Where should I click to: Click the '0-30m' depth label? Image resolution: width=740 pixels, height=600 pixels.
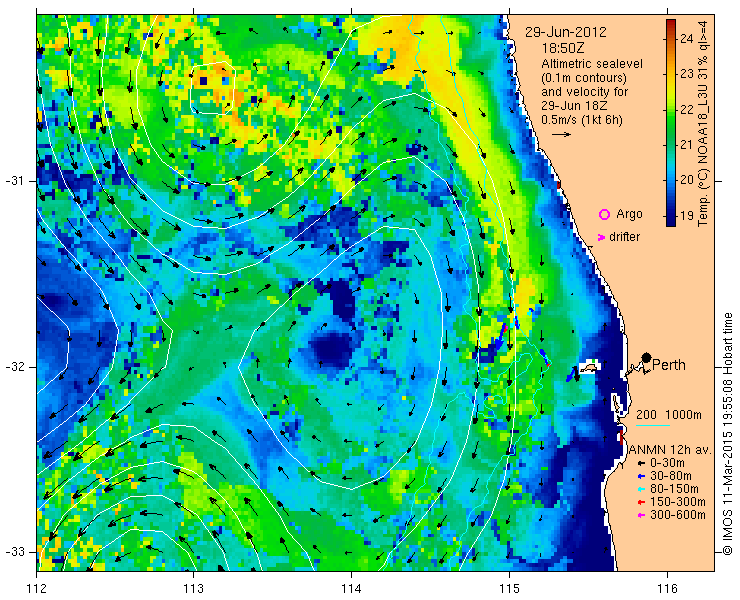tap(667, 463)
